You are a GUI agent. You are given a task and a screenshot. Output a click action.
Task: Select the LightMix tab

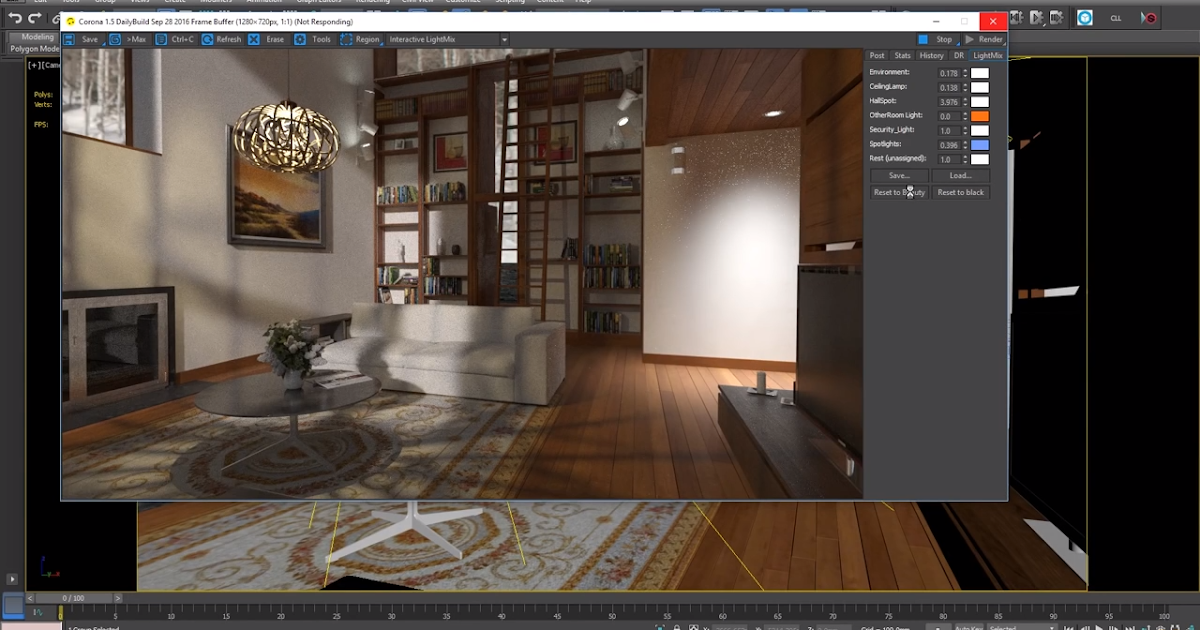987,55
